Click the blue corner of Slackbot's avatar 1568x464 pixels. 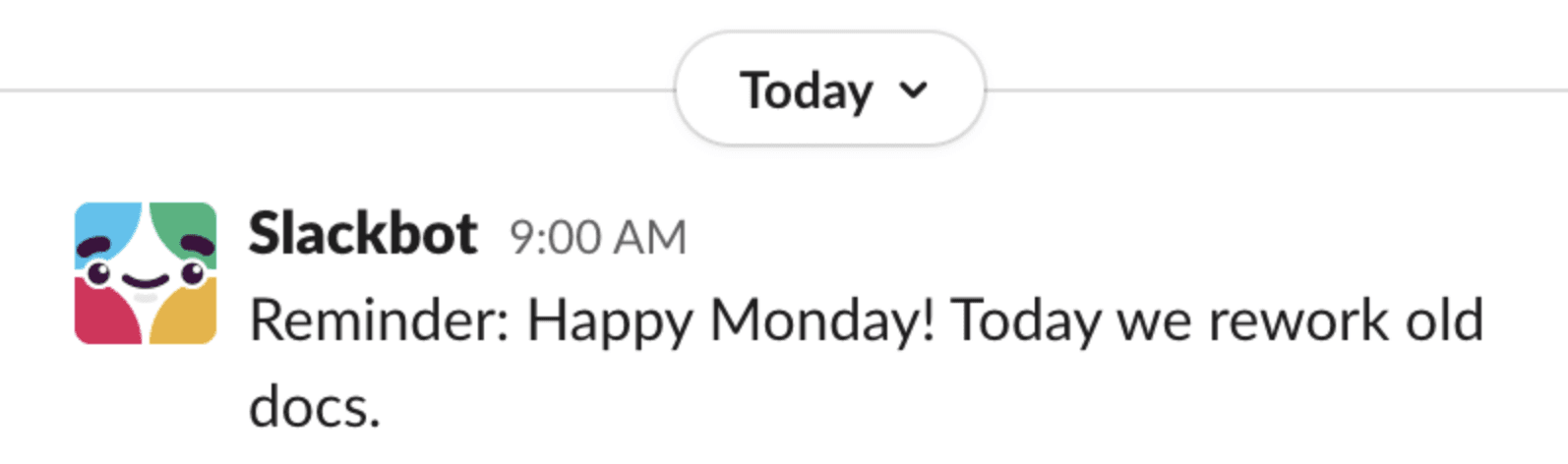[x=100, y=222]
